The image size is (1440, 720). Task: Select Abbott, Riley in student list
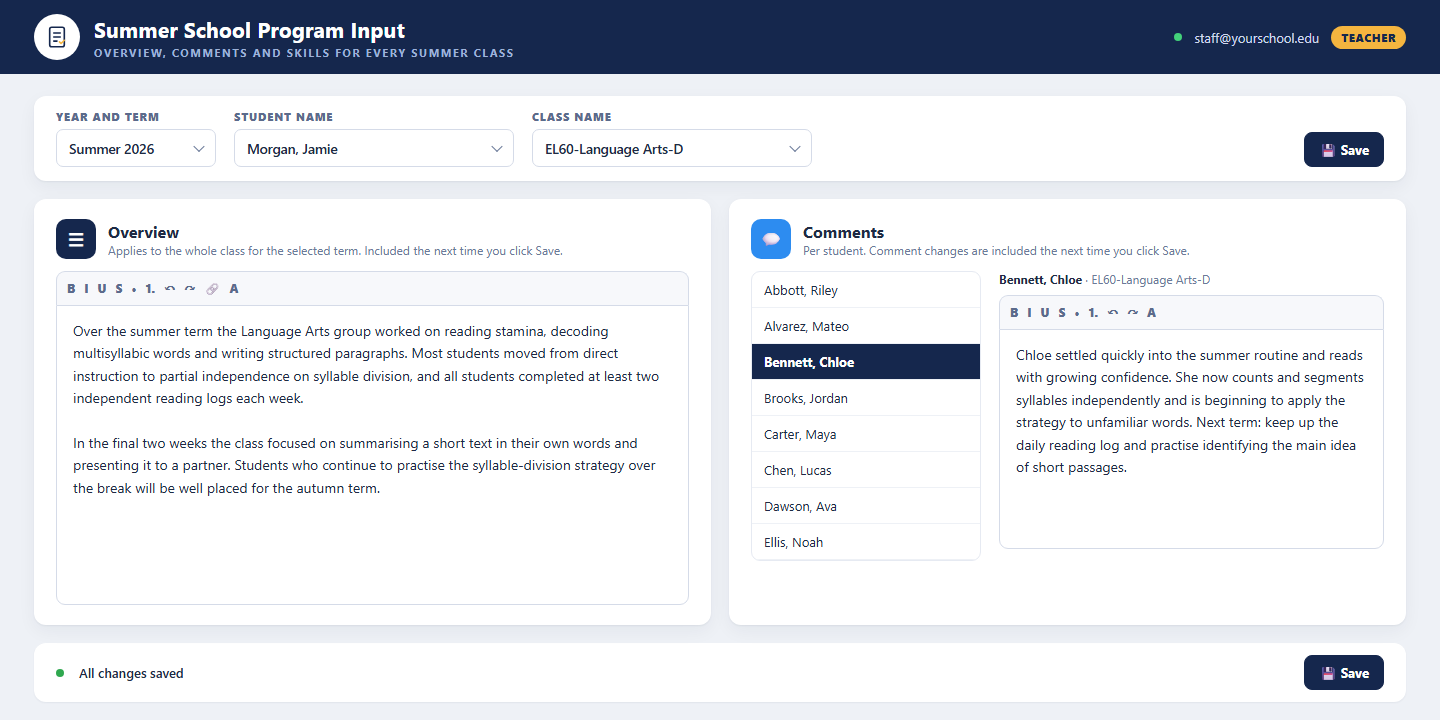[866, 290]
